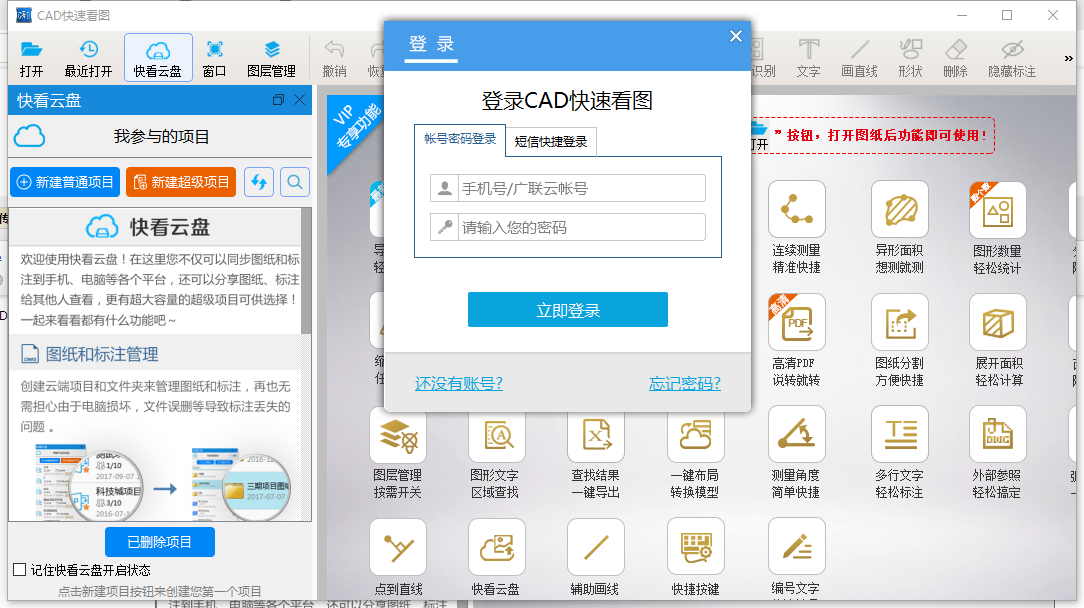Open 外部参照 feature icon
Screen dimensions: 1084x608
[998, 434]
